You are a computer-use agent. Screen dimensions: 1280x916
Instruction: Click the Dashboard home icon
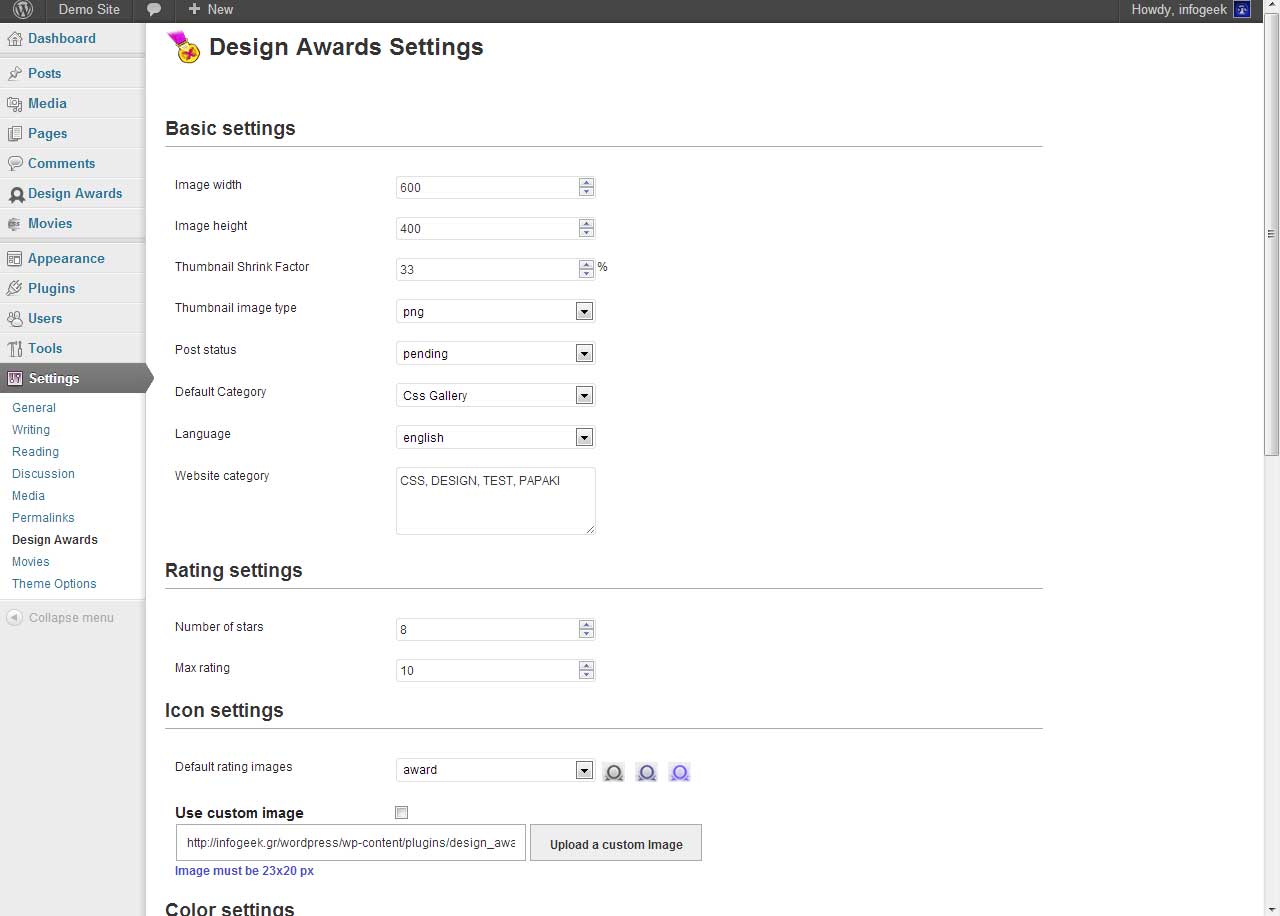pos(15,39)
